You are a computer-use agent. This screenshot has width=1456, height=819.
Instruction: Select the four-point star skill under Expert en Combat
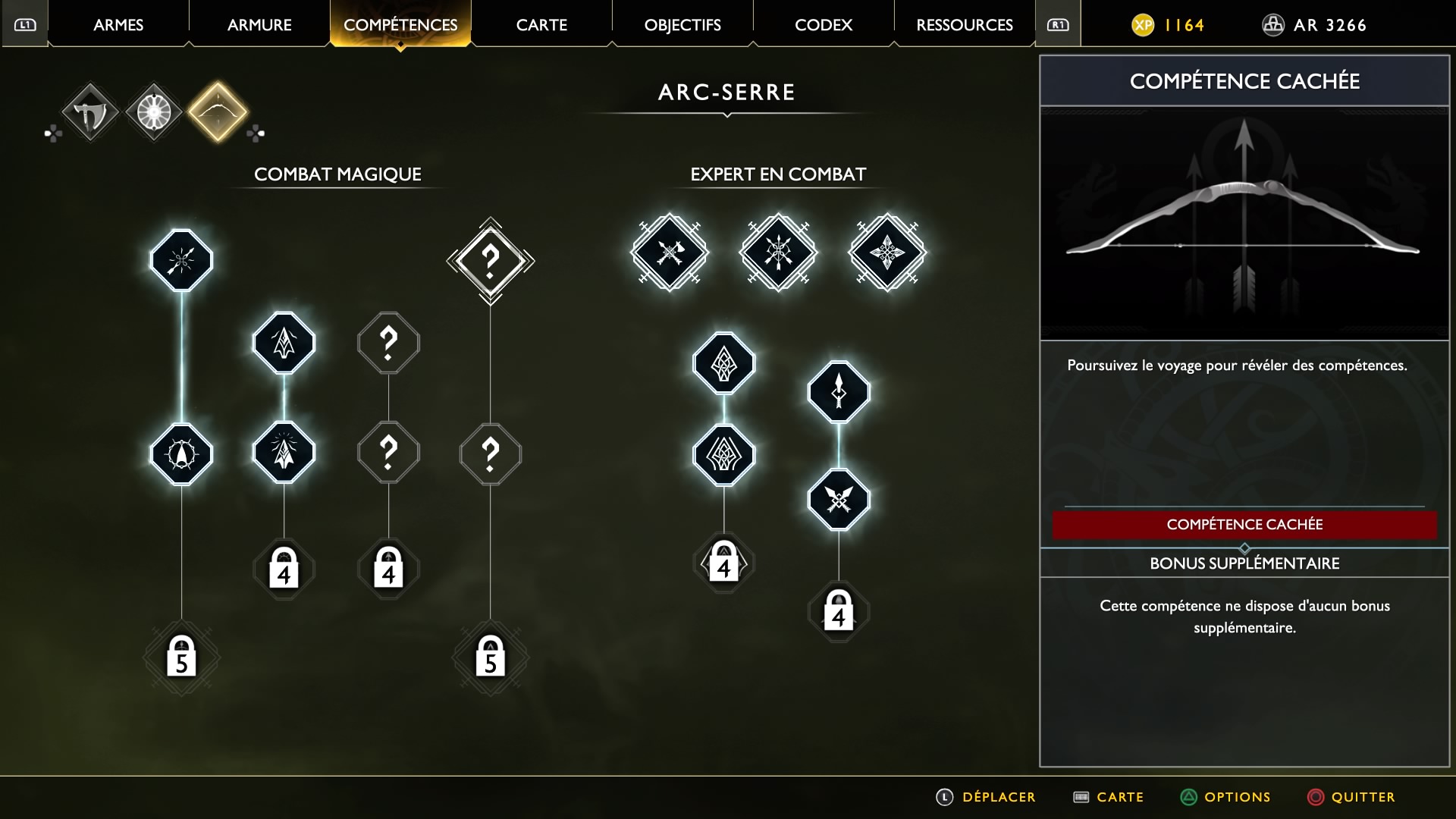point(887,253)
